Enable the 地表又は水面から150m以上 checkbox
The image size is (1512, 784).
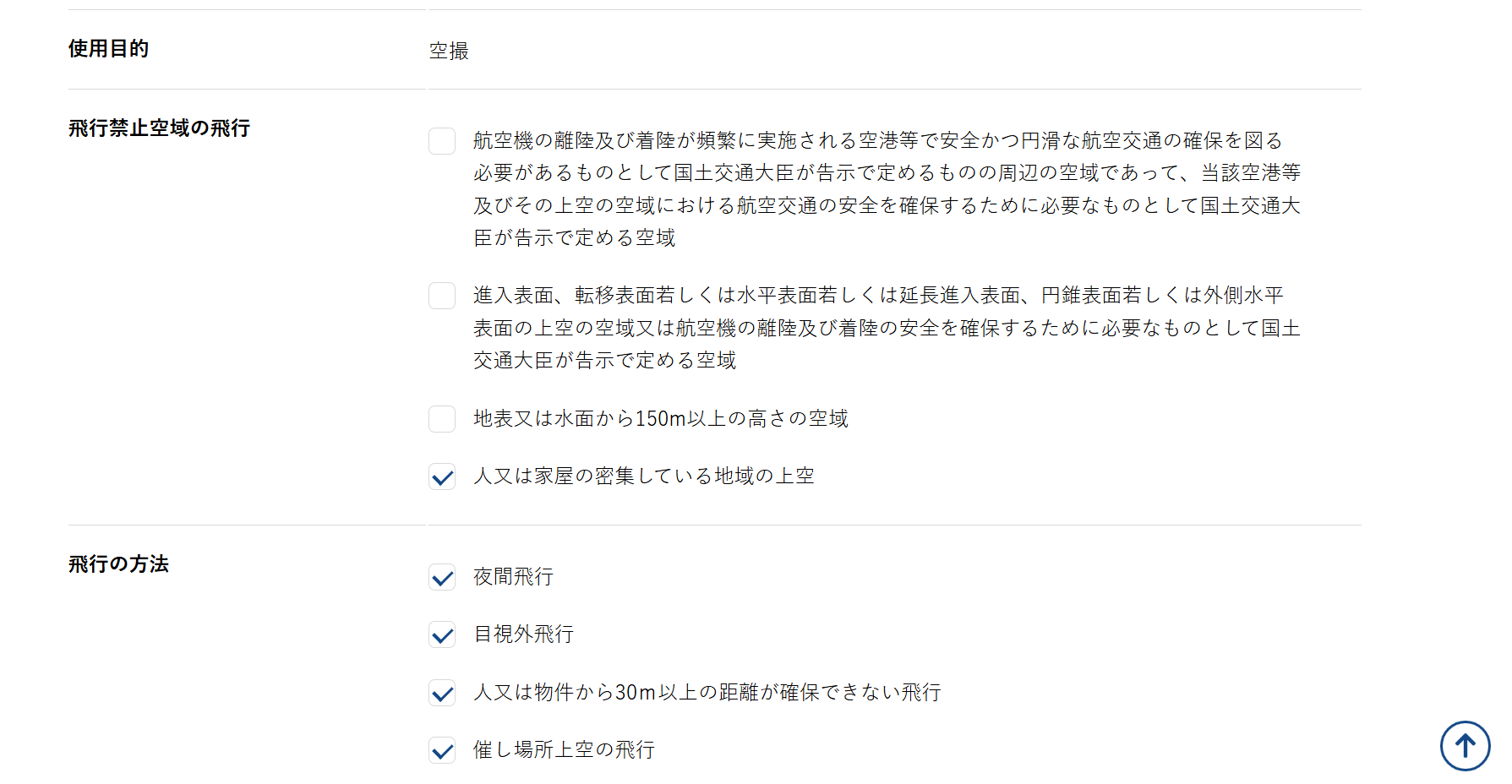tap(442, 419)
